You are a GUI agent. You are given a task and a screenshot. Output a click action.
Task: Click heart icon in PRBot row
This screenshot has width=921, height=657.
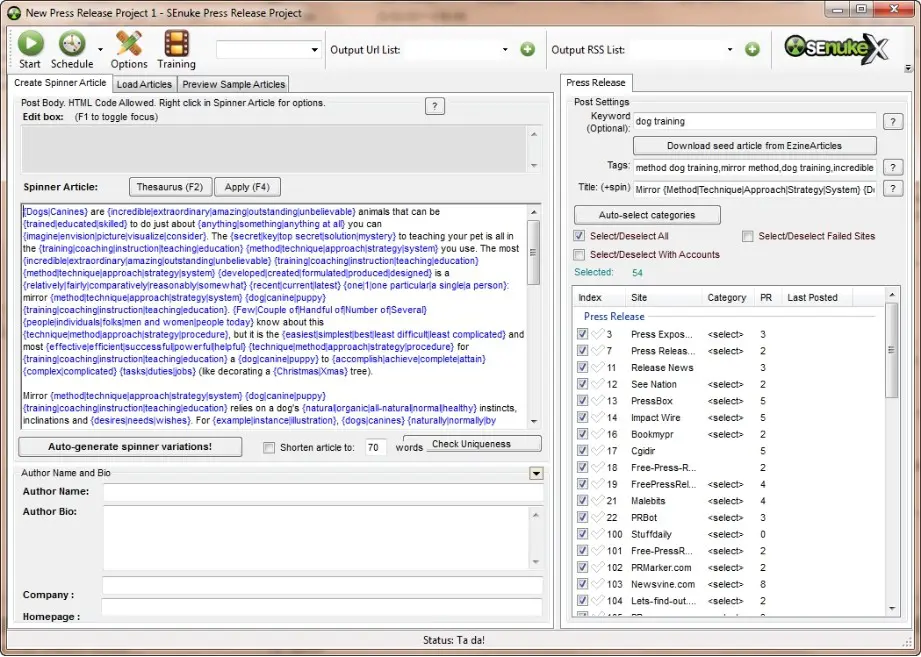(597, 517)
